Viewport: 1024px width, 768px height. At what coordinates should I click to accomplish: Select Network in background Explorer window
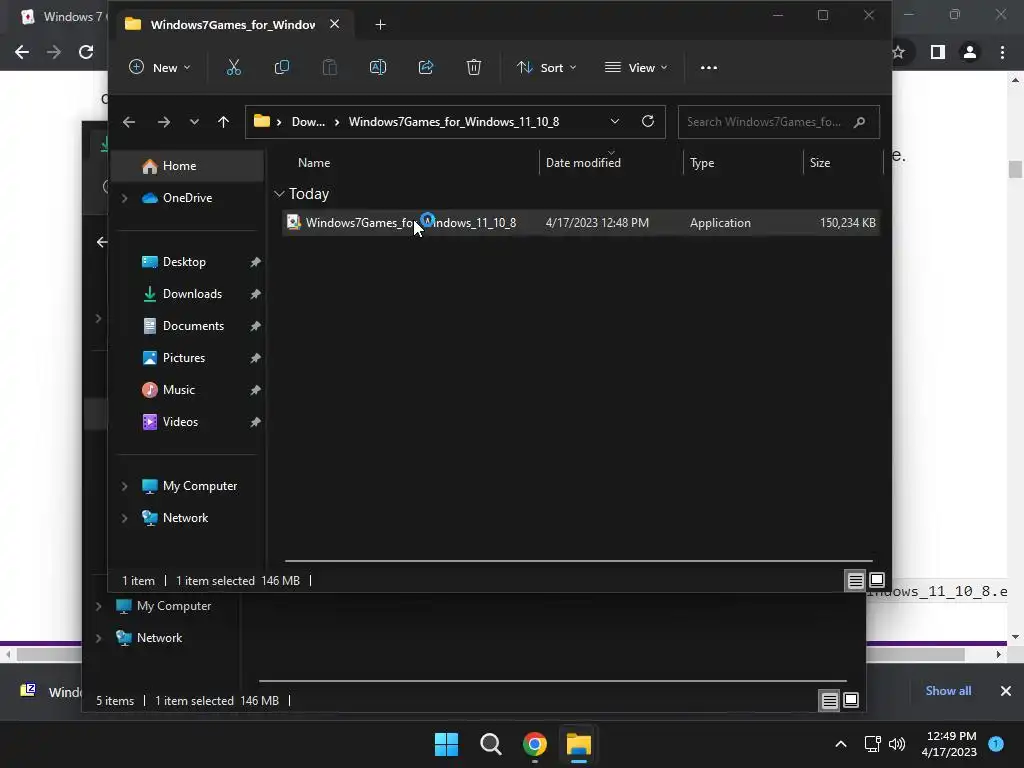(x=159, y=638)
